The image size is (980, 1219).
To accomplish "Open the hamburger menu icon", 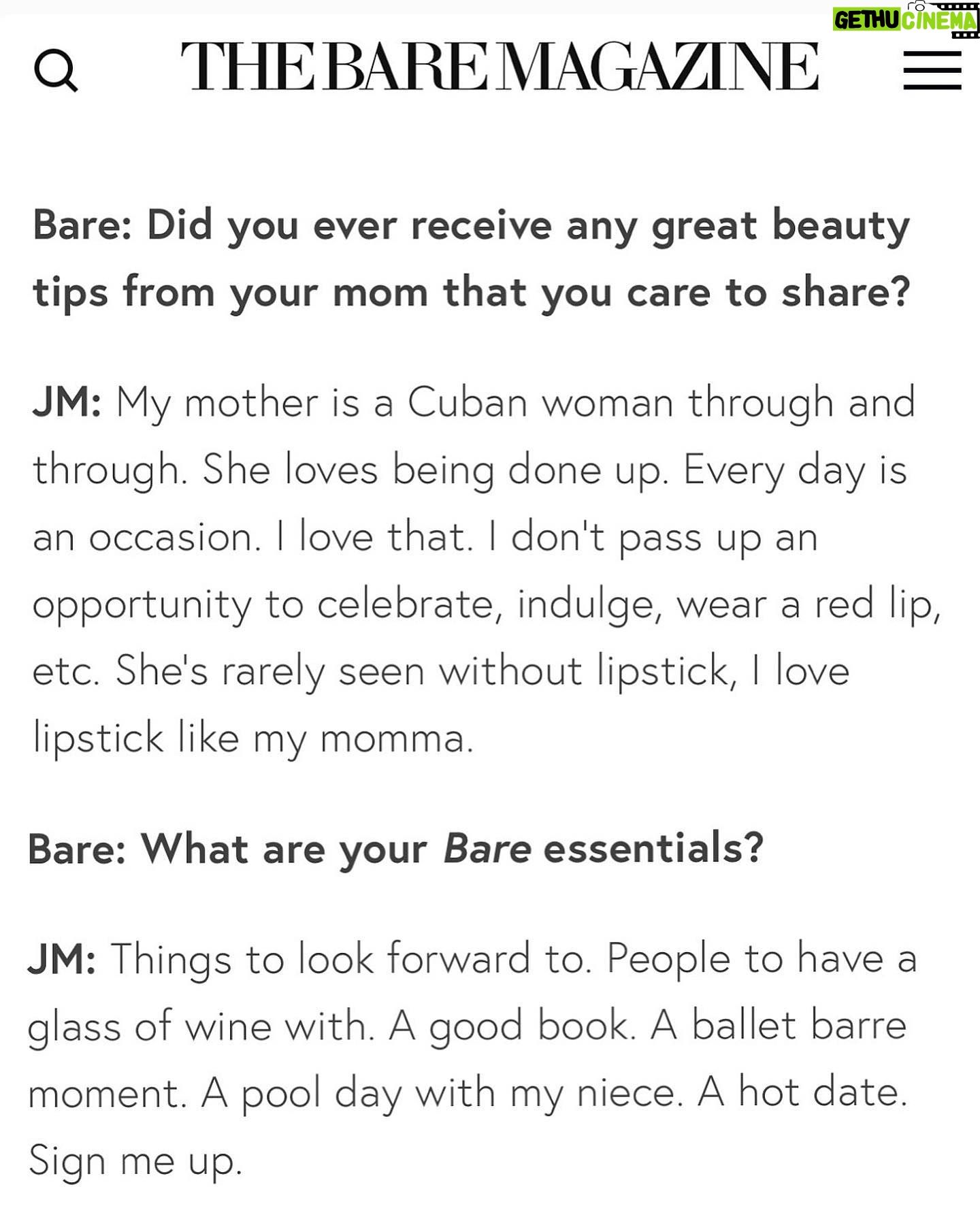I will coord(932,70).
